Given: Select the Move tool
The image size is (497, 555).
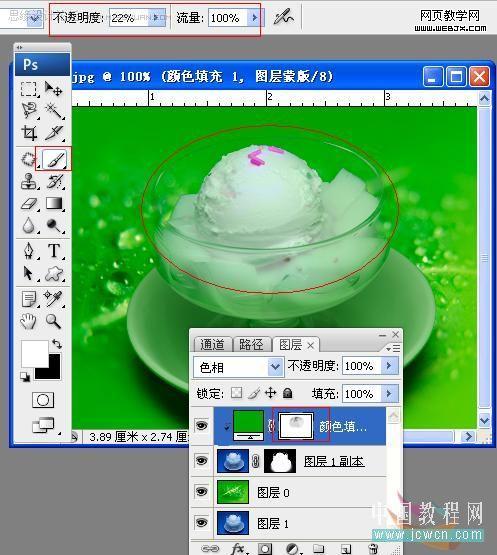Looking at the screenshot, I should (x=54, y=89).
